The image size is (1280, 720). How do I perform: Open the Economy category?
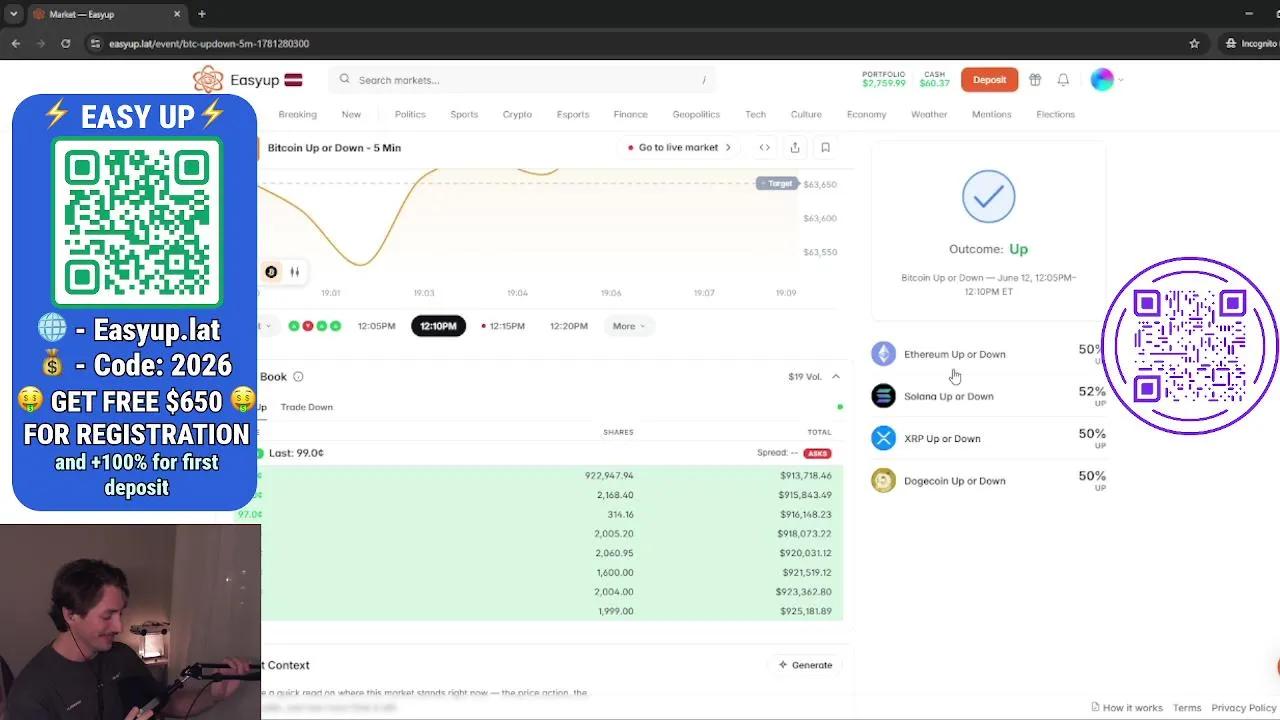[x=866, y=115]
